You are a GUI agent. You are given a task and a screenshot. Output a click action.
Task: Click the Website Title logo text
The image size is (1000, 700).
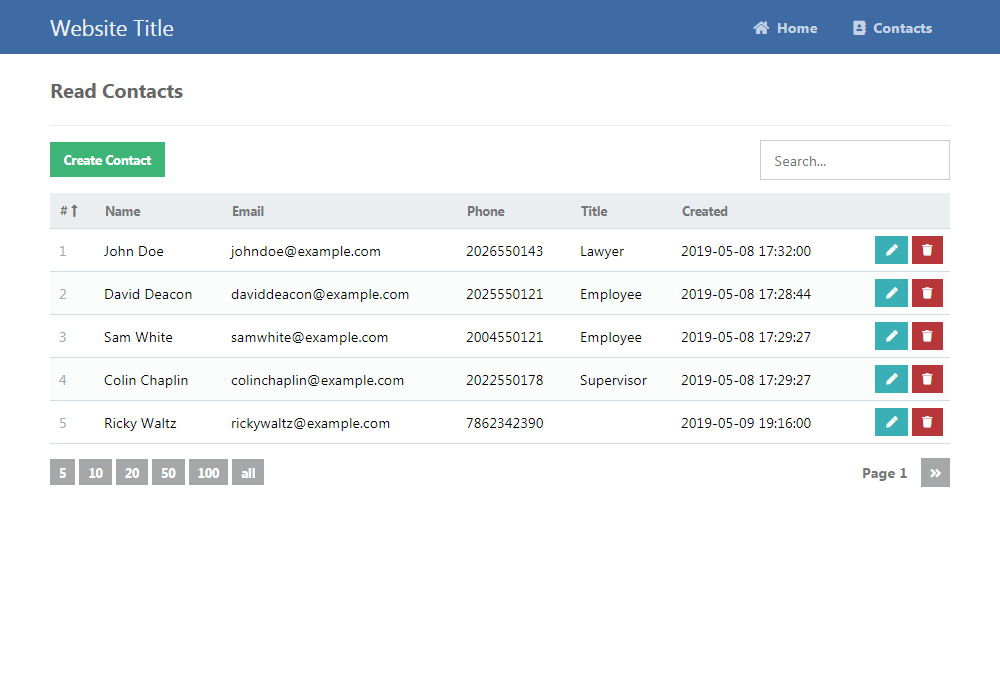[x=112, y=28]
